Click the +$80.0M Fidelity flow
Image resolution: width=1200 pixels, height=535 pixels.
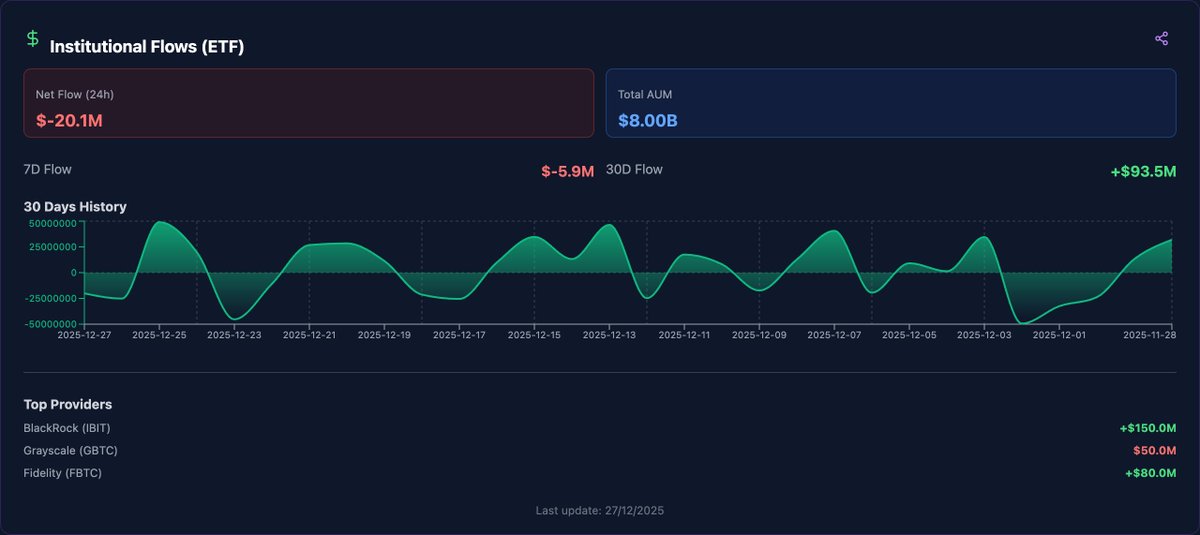pyautogui.click(x=1151, y=472)
